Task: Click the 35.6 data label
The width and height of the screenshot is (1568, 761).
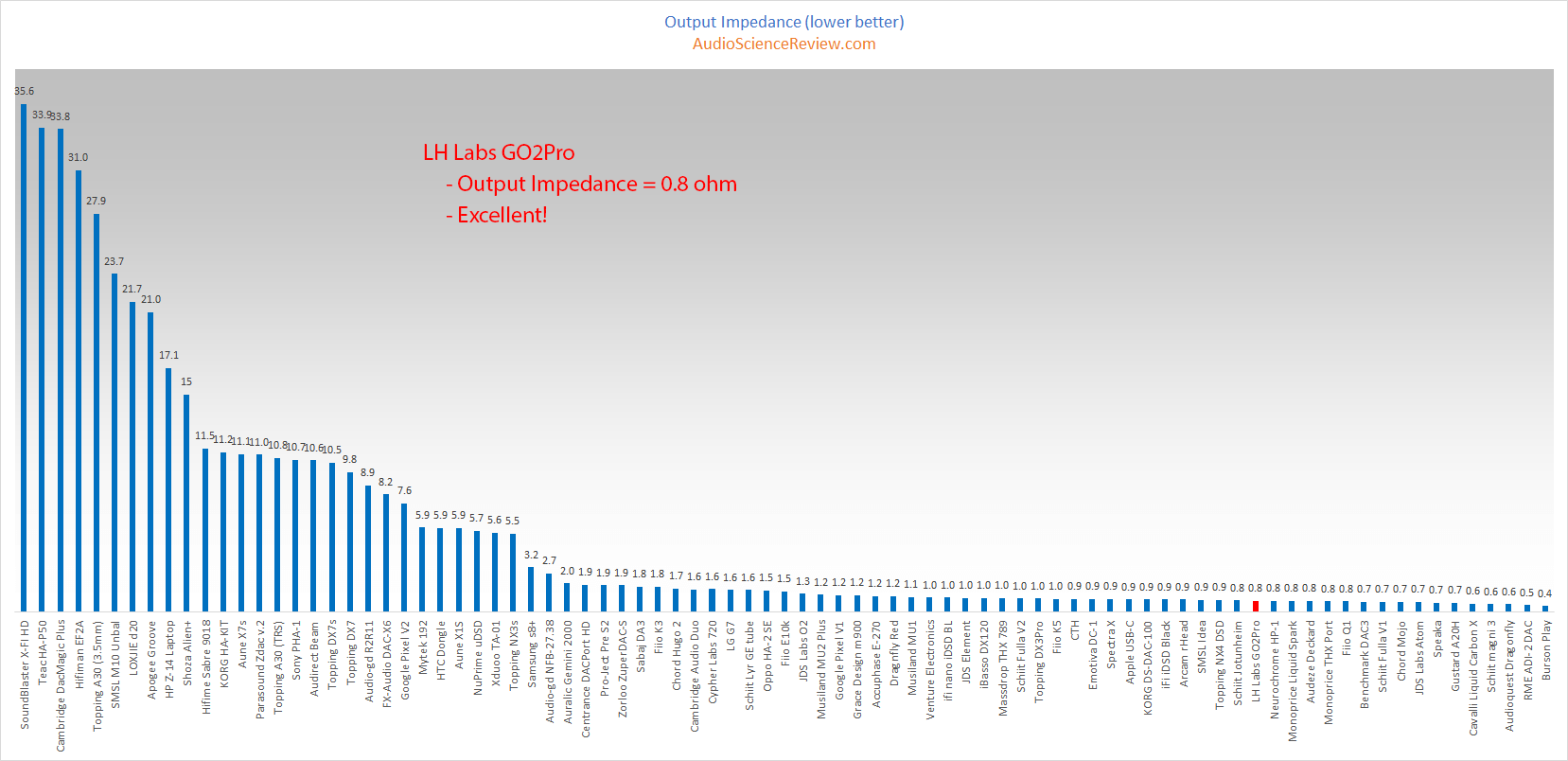Action: tap(24, 92)
